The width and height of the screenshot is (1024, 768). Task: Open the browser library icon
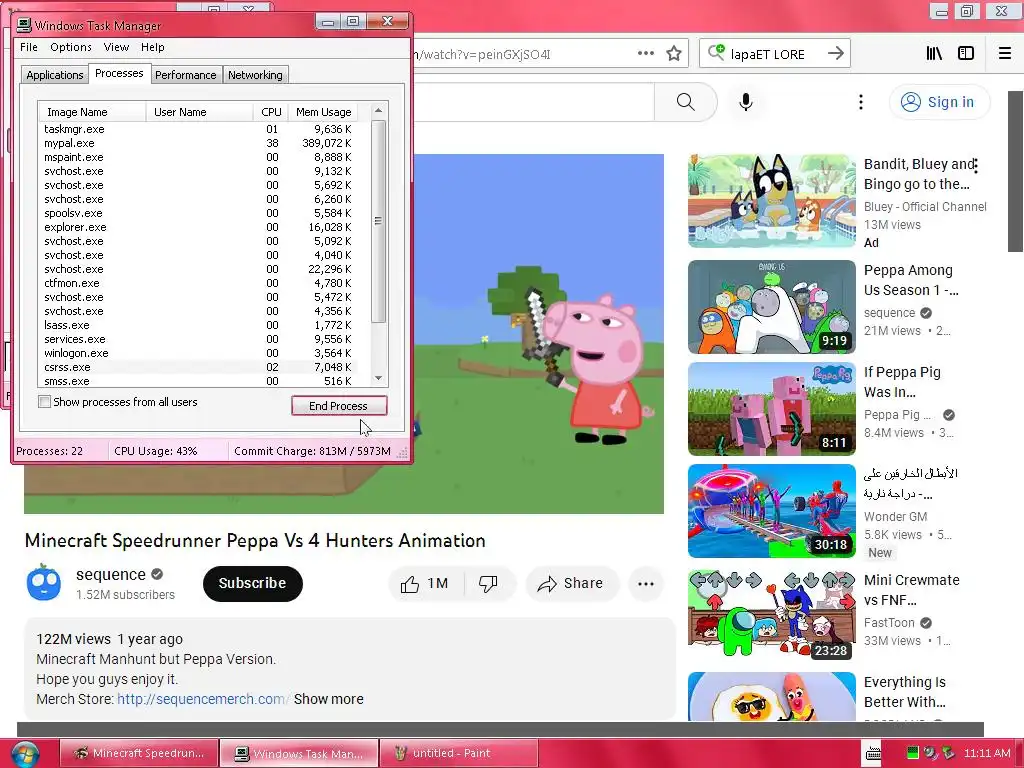(934, 54)
